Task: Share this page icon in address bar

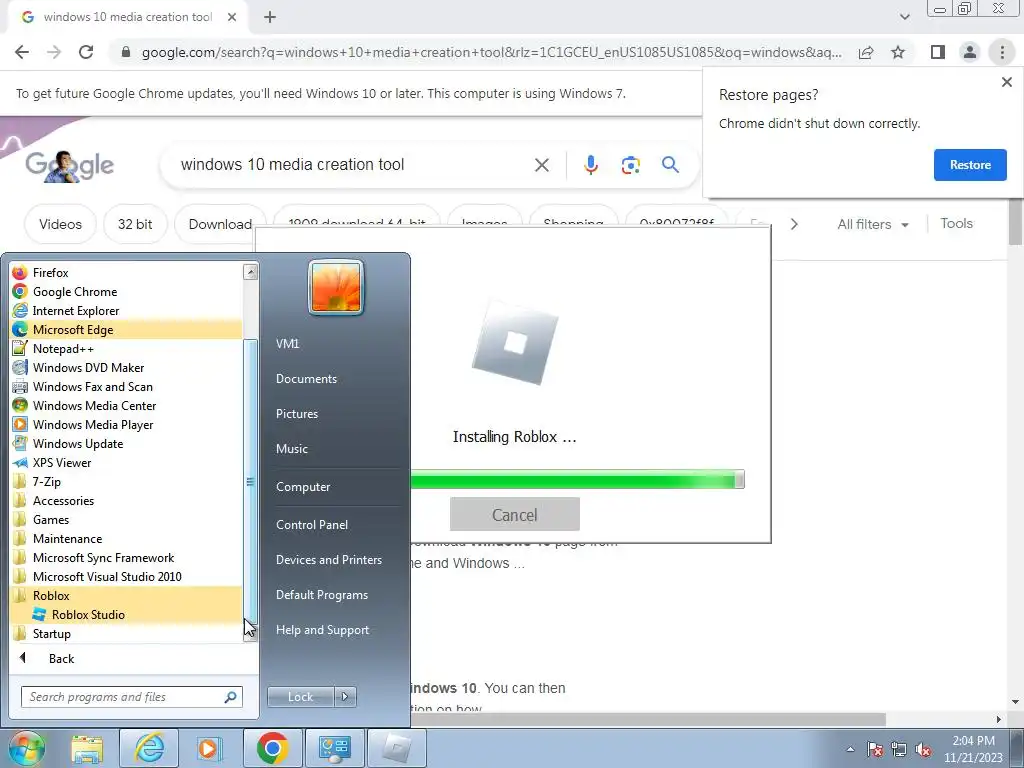Action: point(866,52)
